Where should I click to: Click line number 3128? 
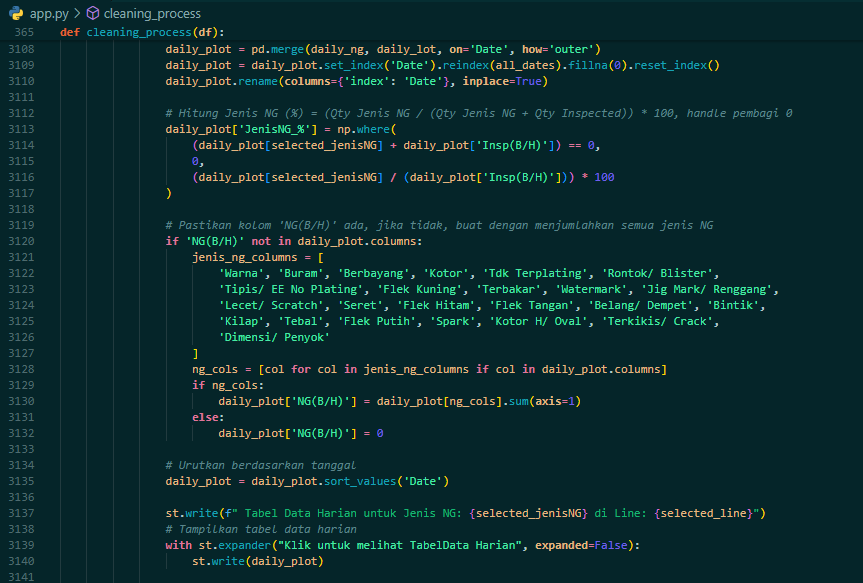(x=21, y=369)
